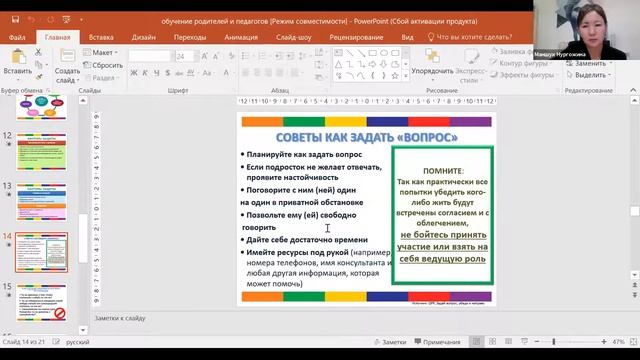Screen dimensions: 640x360
Task: Open the Customize Quick Access Toolbar arrow
Action: 81,20
